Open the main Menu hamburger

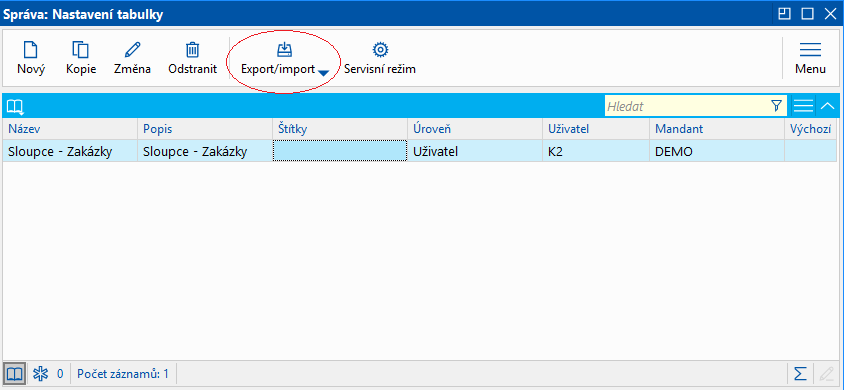tap(811, 58)
